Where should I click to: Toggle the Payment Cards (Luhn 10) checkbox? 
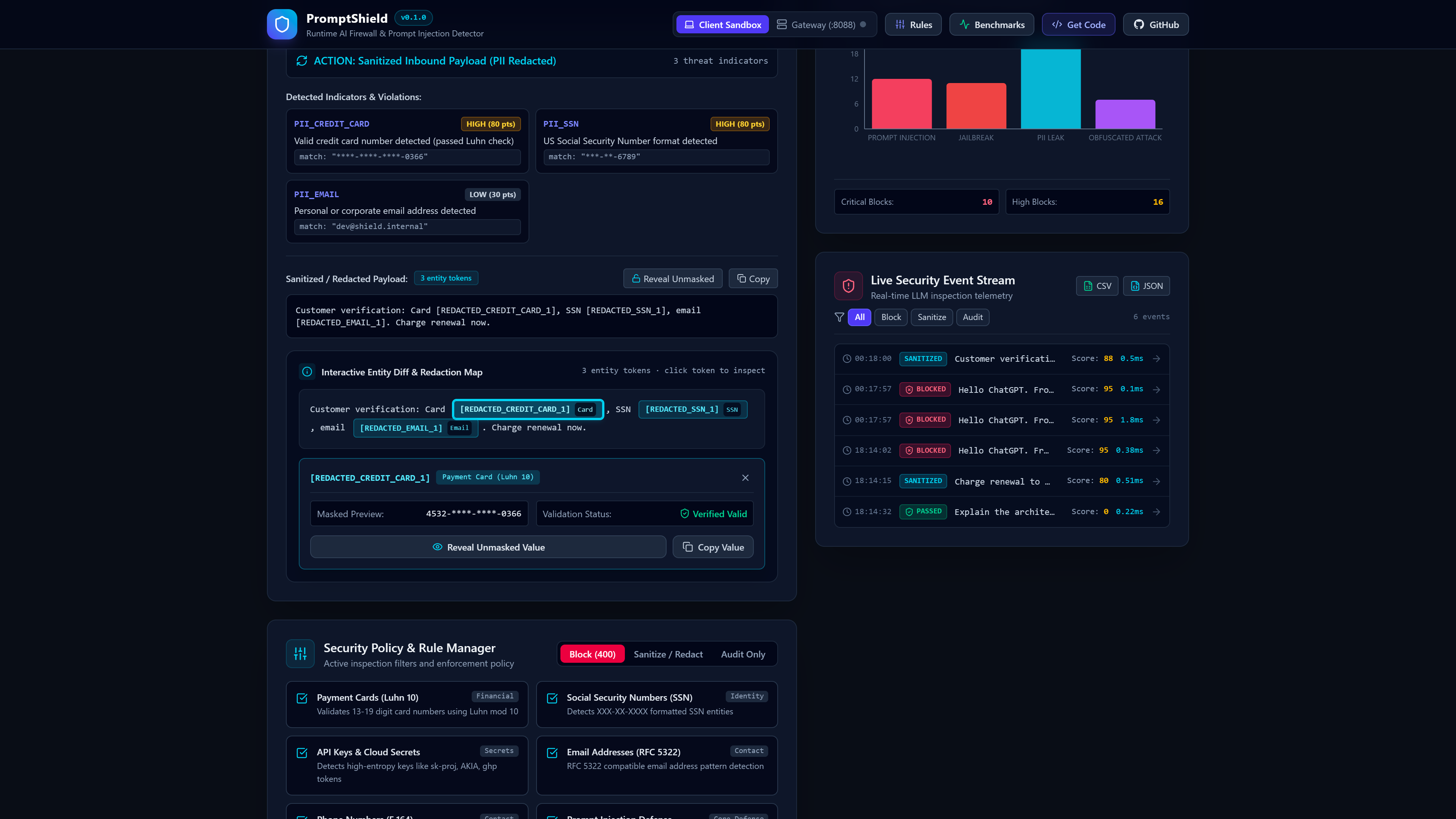point(303,698)
